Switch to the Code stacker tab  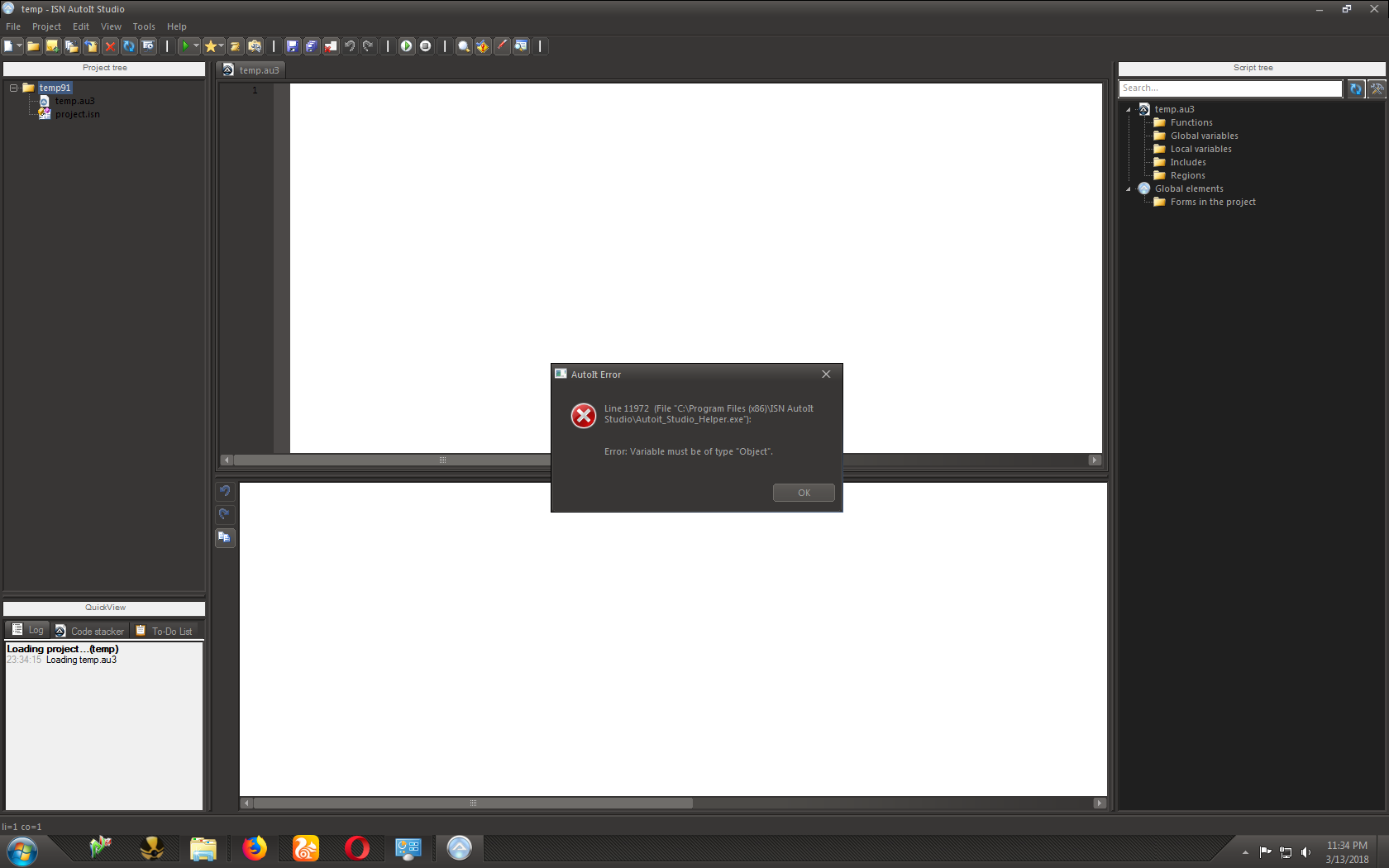coord(89,631)
